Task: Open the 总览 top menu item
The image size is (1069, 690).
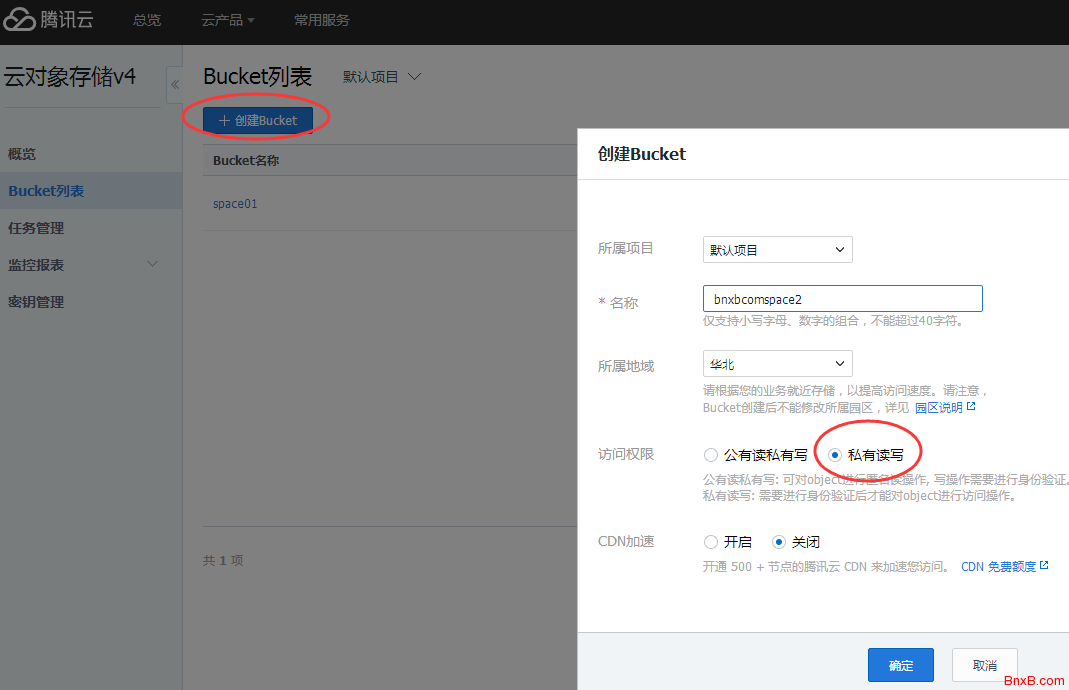Action: click(x=147, y=20)
